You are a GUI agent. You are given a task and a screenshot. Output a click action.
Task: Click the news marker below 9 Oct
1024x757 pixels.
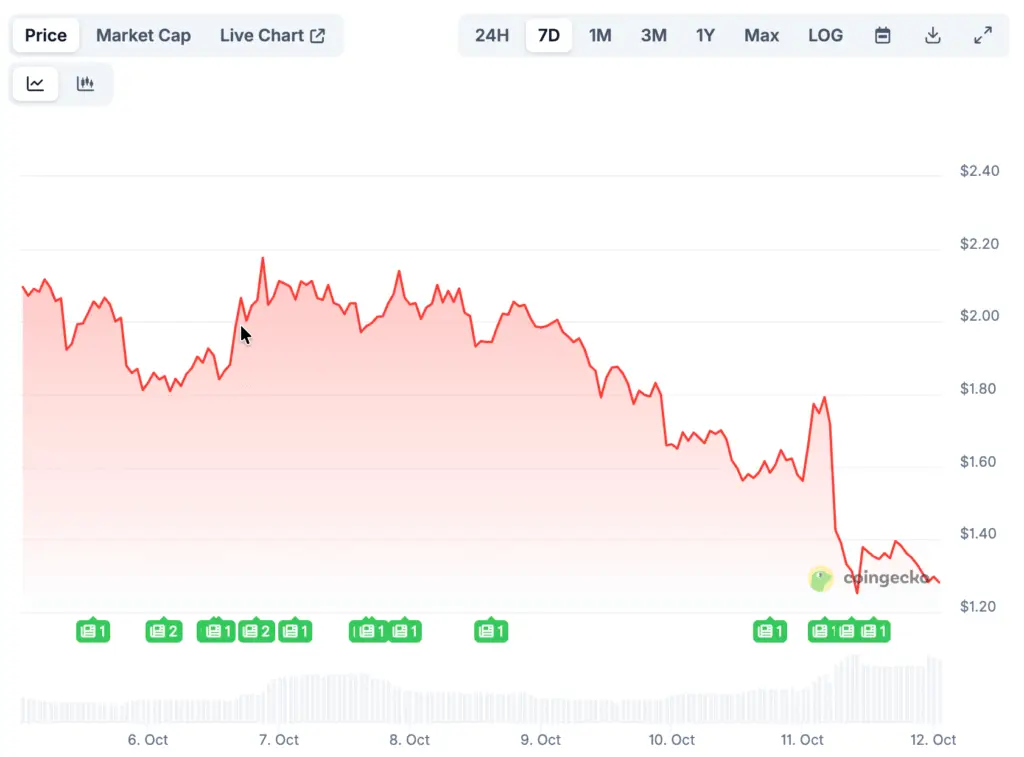tap(491, 631)
